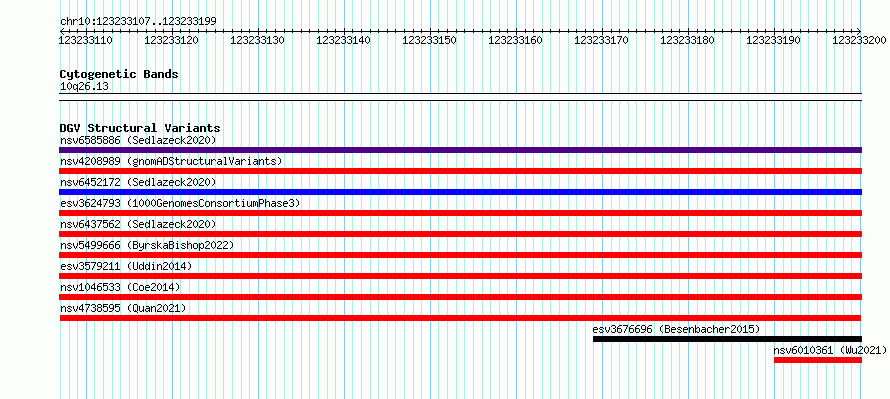Viewport: 890px width, 399px height.
Task: Select the red nsv5499666 variant bar
Action: coord(460,255)
